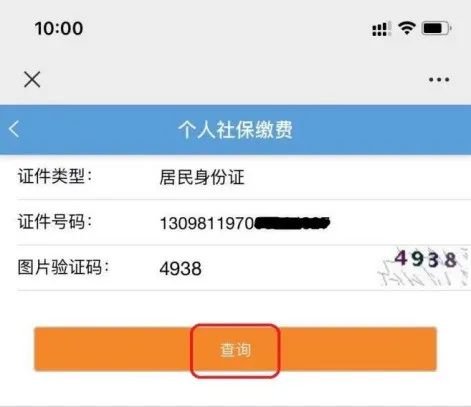471x407 pixels.
Task: Go back using the header chevron arrow
Action: [x=14, y=129]
